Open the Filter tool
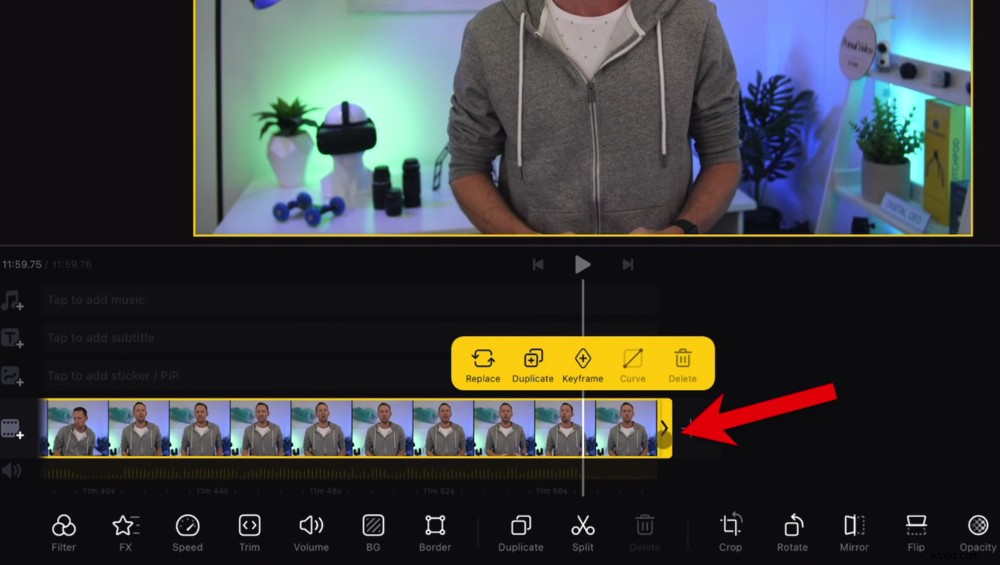1000x565 pixels. click(63, 532)
